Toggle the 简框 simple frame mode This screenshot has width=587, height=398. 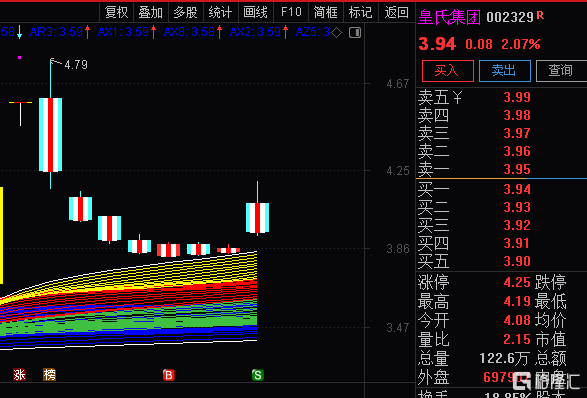pyautogui.click(x=326, y=12)
